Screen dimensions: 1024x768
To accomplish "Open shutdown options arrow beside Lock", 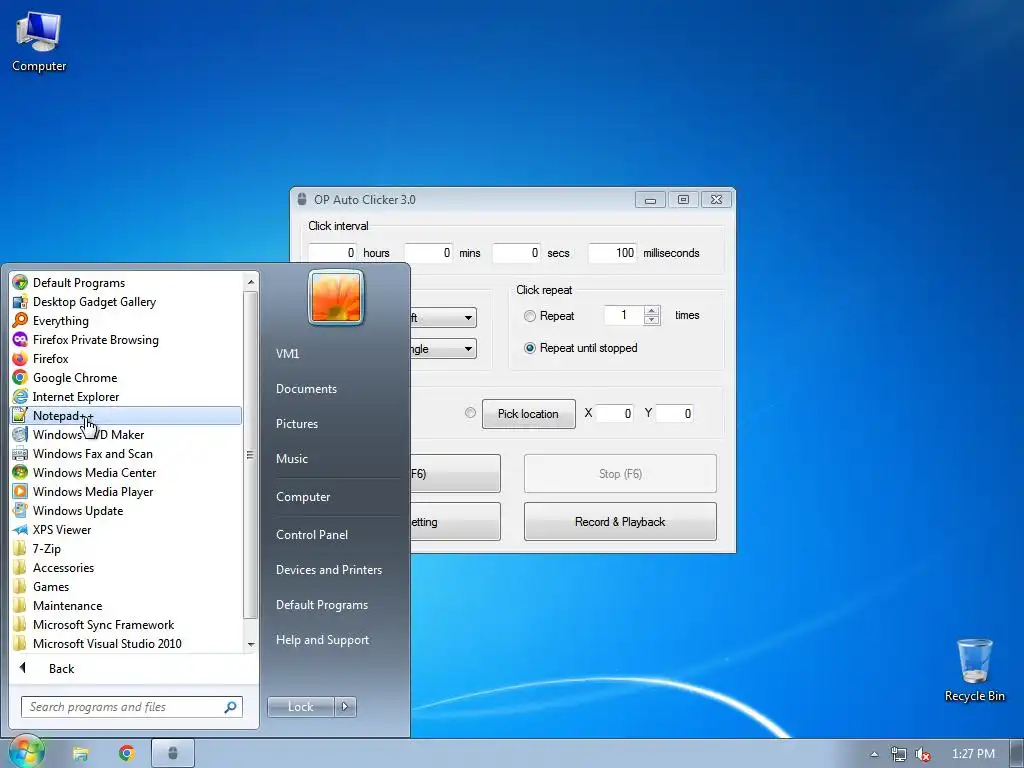I will (x=345, y=707).
